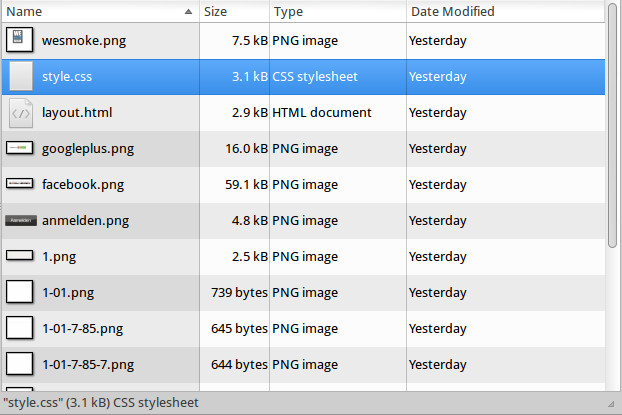This screenshot has height=415, width=622.
Task: Sort files by the Size column header
Action: [234, 12]
